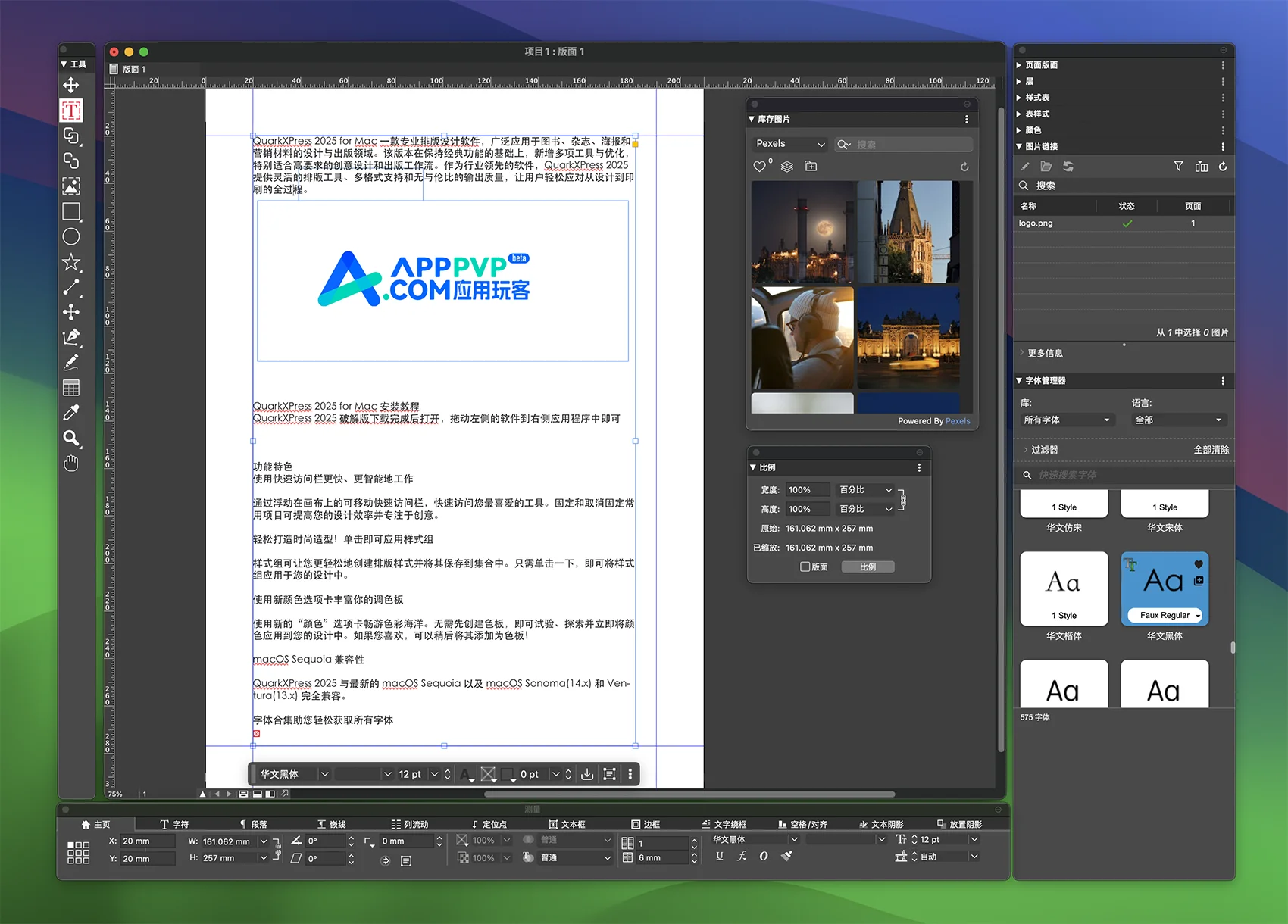Switch to the 文本框 tab
The width and height of the screenshot is (1288, 924).
567,824
